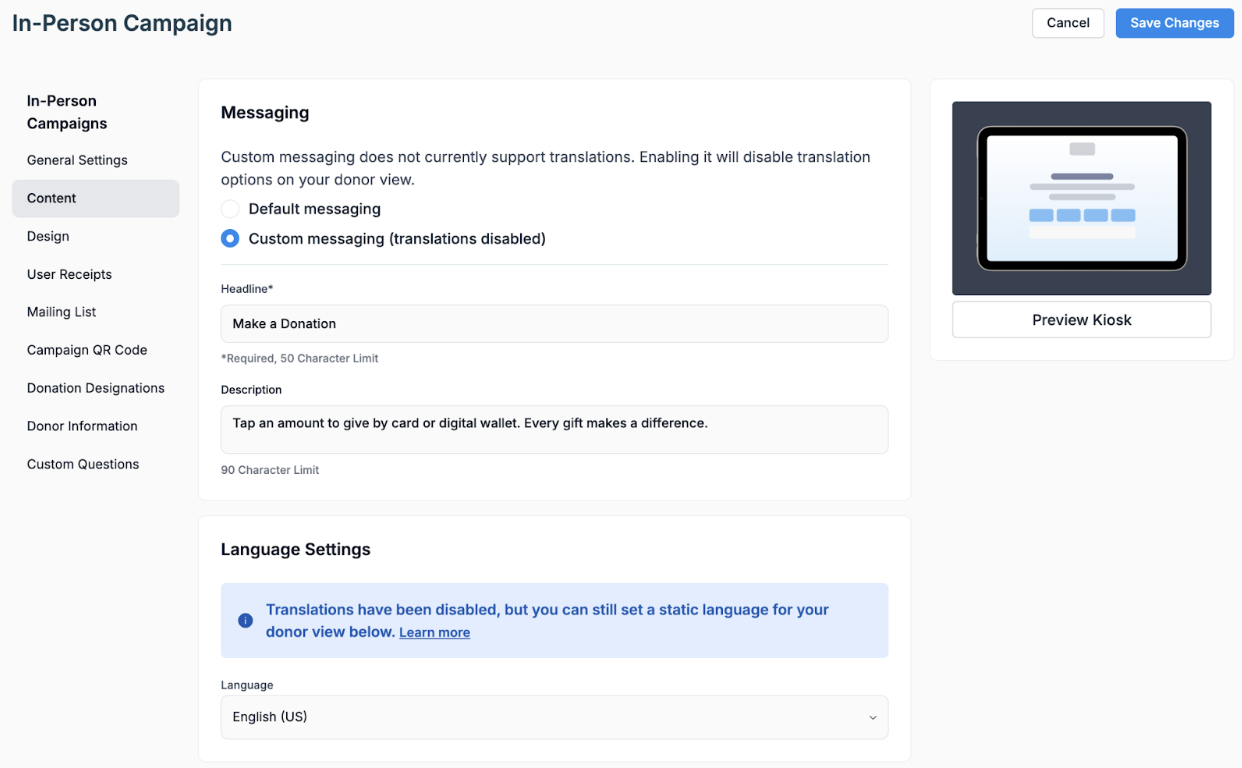1242x768 pixels.
Task: Open the Design sidebar item
Action: coord(48,236)
